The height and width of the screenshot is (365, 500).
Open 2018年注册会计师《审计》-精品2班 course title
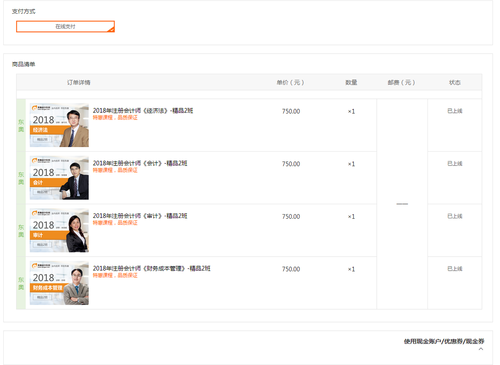click(x=140, y=216)
